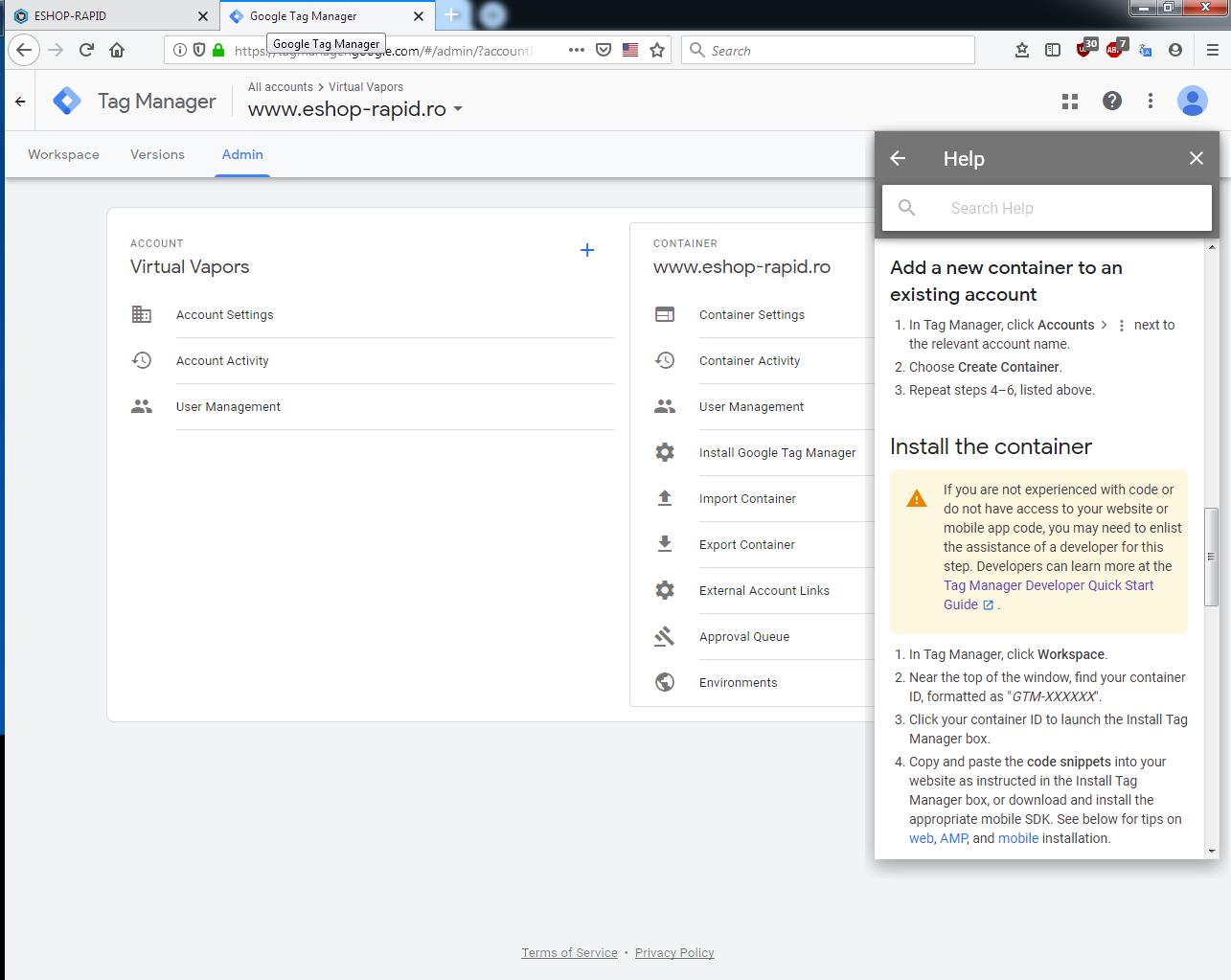The height and width of the screenshot is (980, 1231).
Task: Open Account Settings
Action: (225, 314)
